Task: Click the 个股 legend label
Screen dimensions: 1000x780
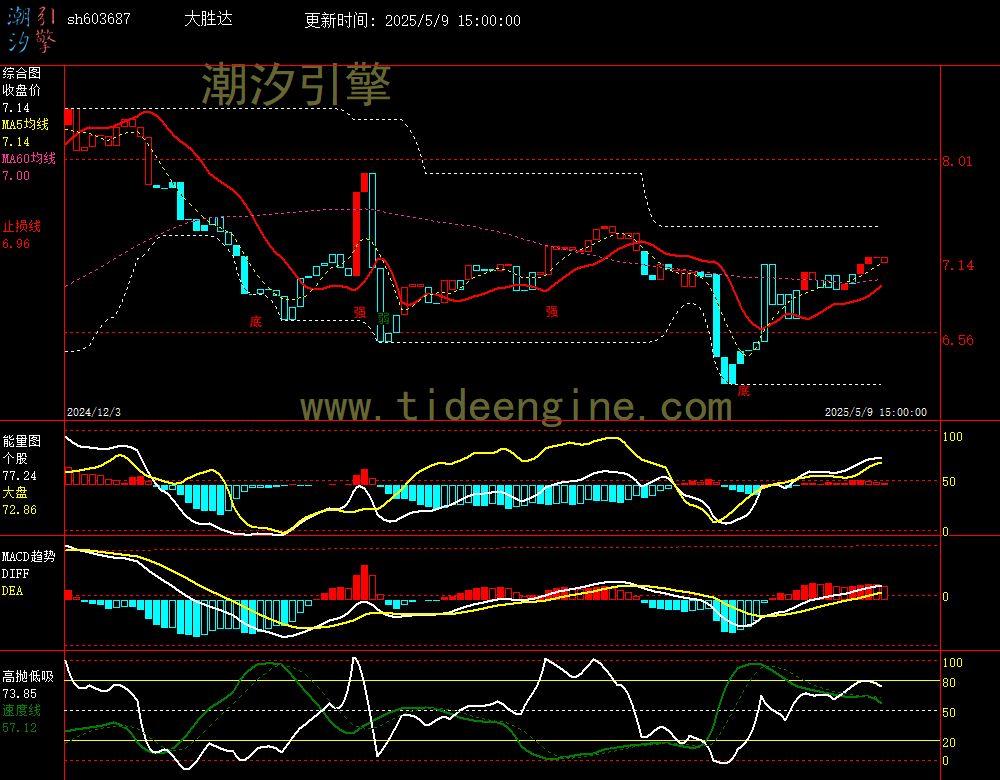Action: pos(15,459)
